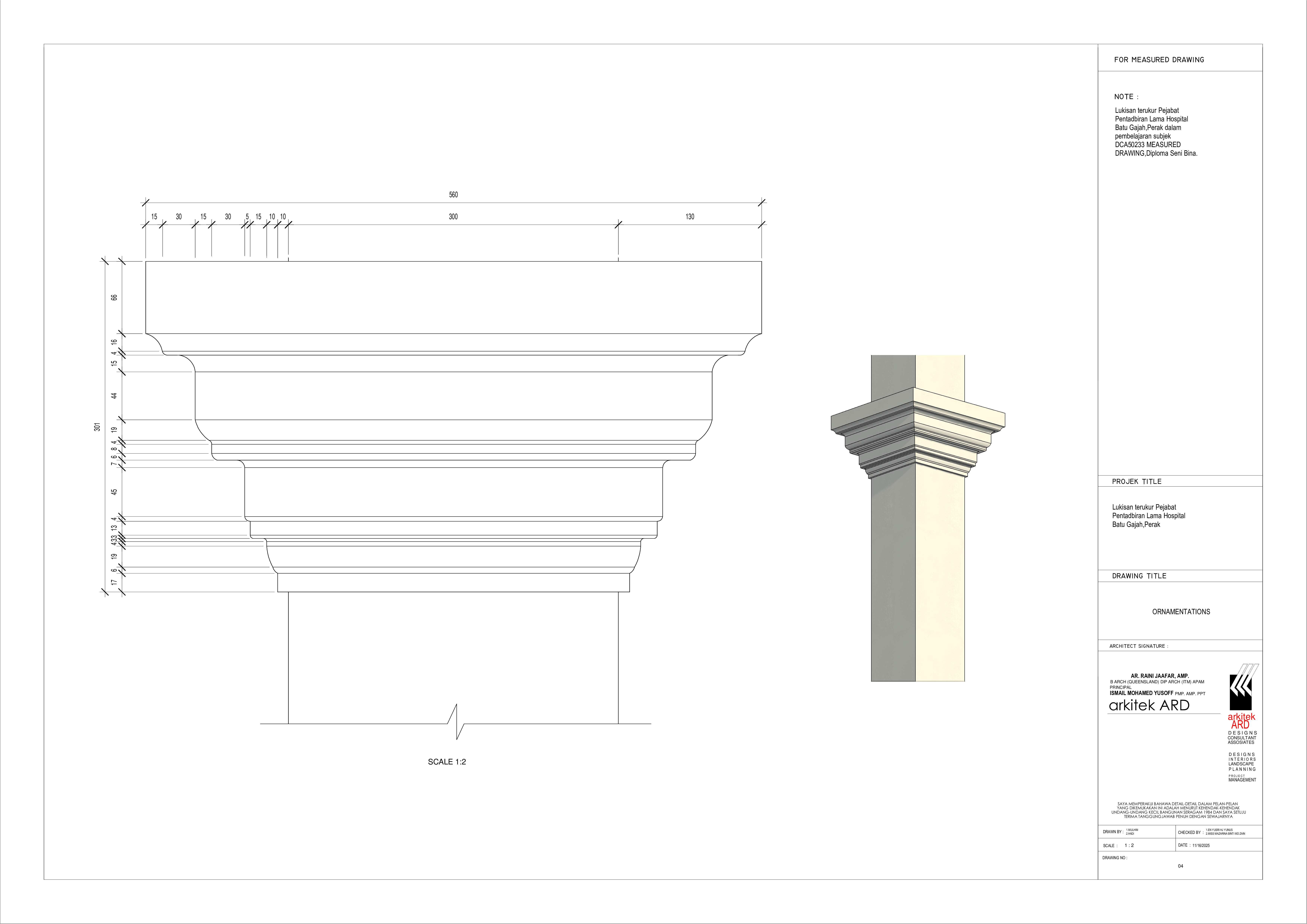This screenshot has height=924, width=1307.
Task: Click the 'LANDSCAPE' text
Action: (x=1241, y=764)
